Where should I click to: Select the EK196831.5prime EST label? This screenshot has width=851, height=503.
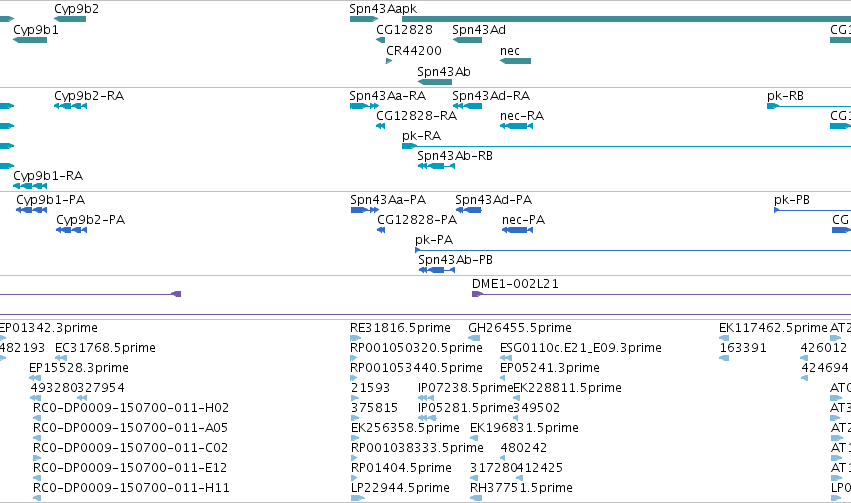(524, 428)
